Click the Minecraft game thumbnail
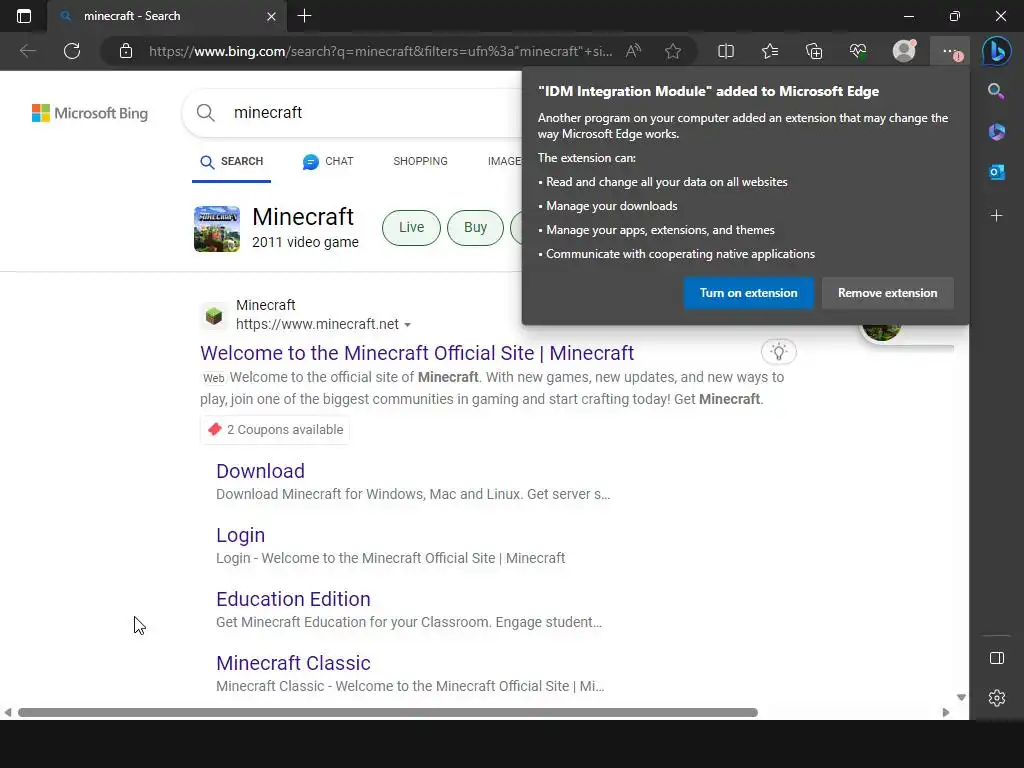 coord(217,229)
